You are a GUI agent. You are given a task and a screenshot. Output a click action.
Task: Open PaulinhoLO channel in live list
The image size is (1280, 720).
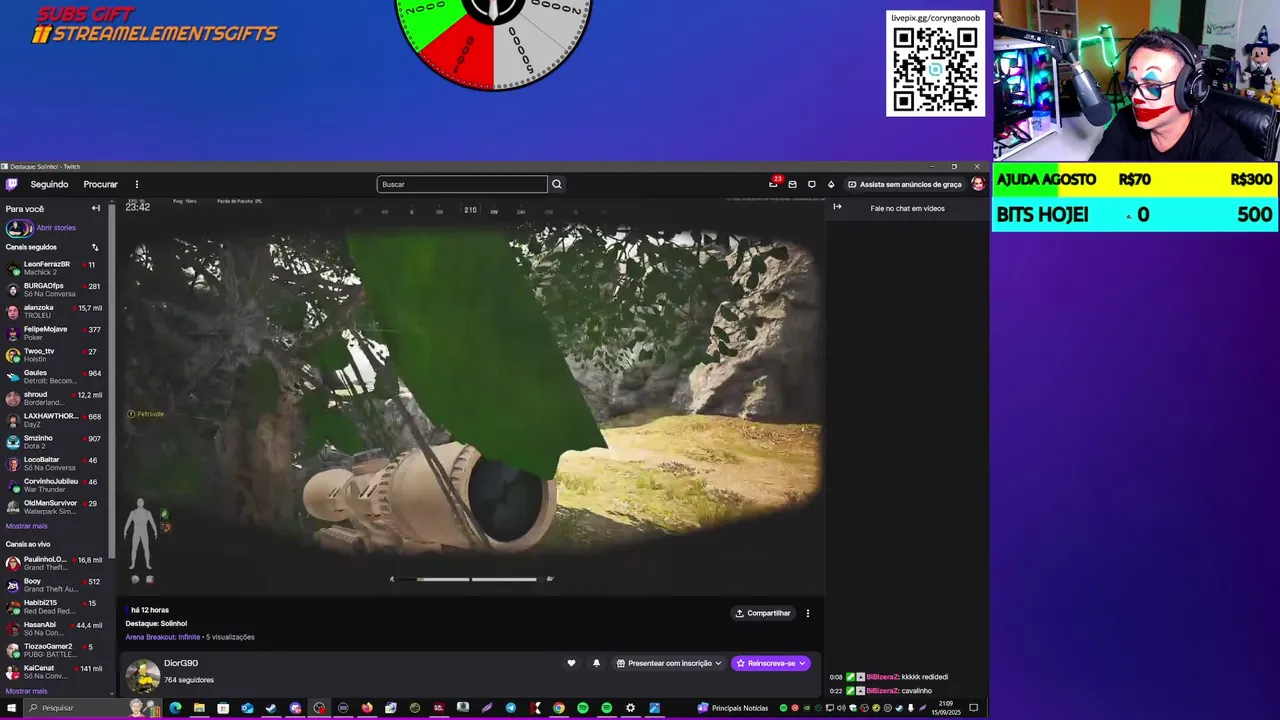pos(56,563)
